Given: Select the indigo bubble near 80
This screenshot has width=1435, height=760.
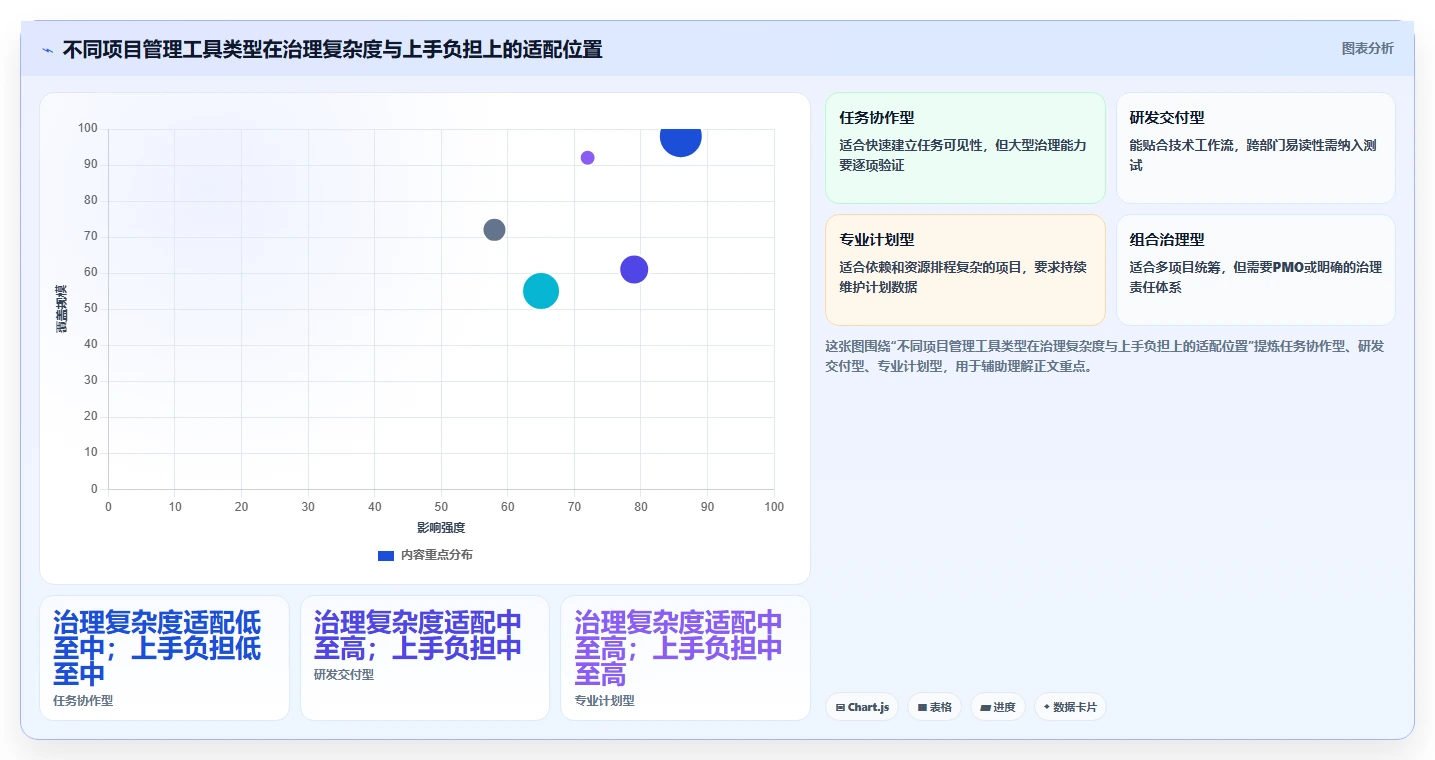Looking at the screenshot, I should (634, 269).
